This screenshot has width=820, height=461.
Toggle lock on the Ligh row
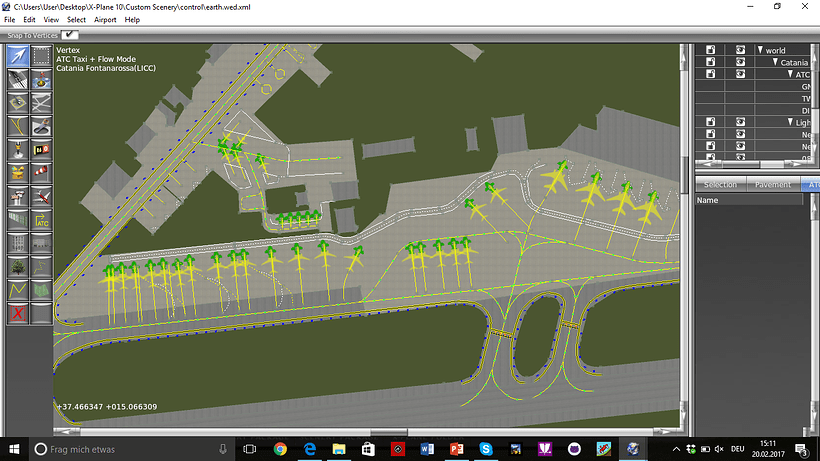pyautogui.click(x=710, y=122)
